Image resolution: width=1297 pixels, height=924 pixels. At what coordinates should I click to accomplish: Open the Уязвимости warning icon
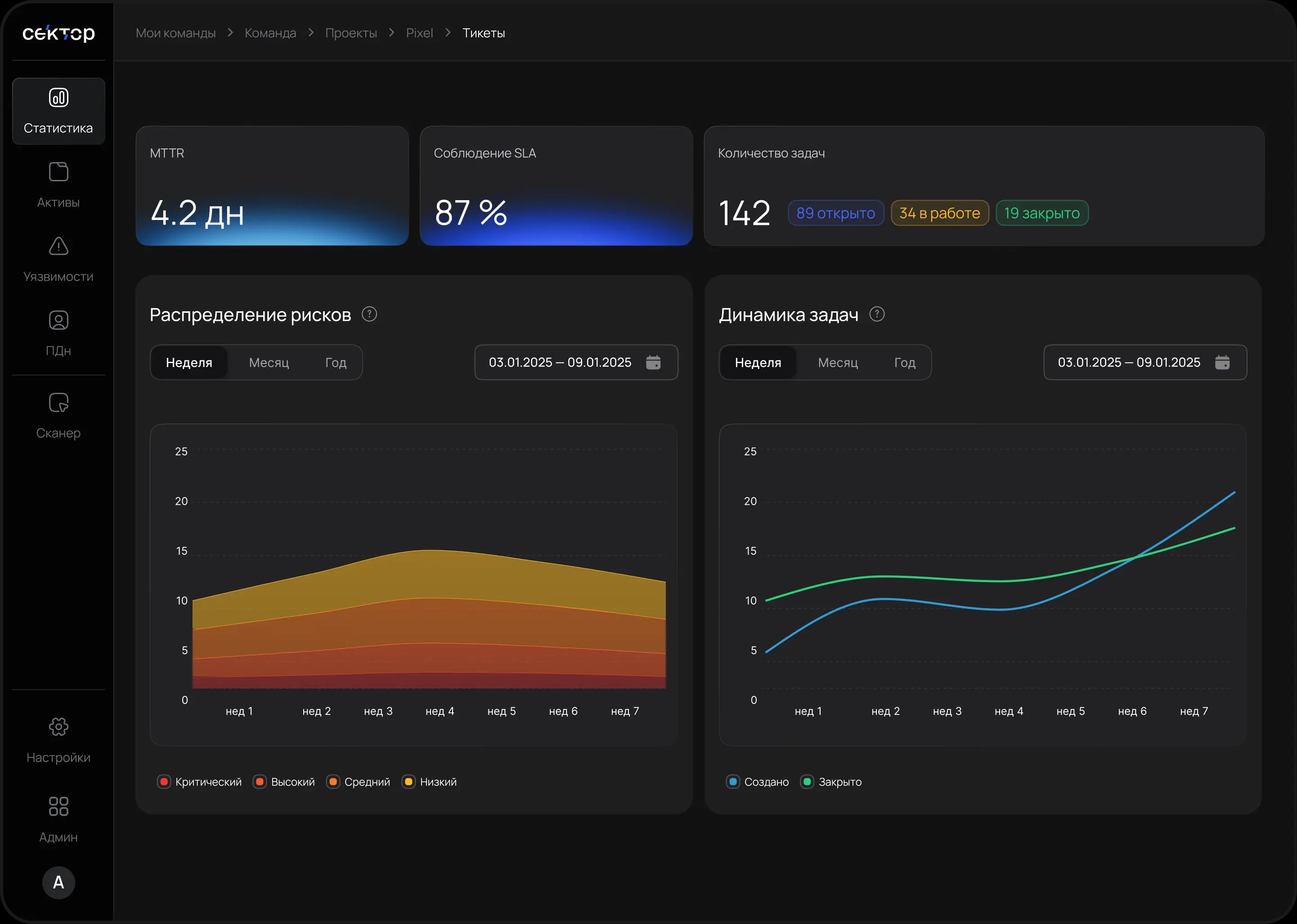point(58,247)
